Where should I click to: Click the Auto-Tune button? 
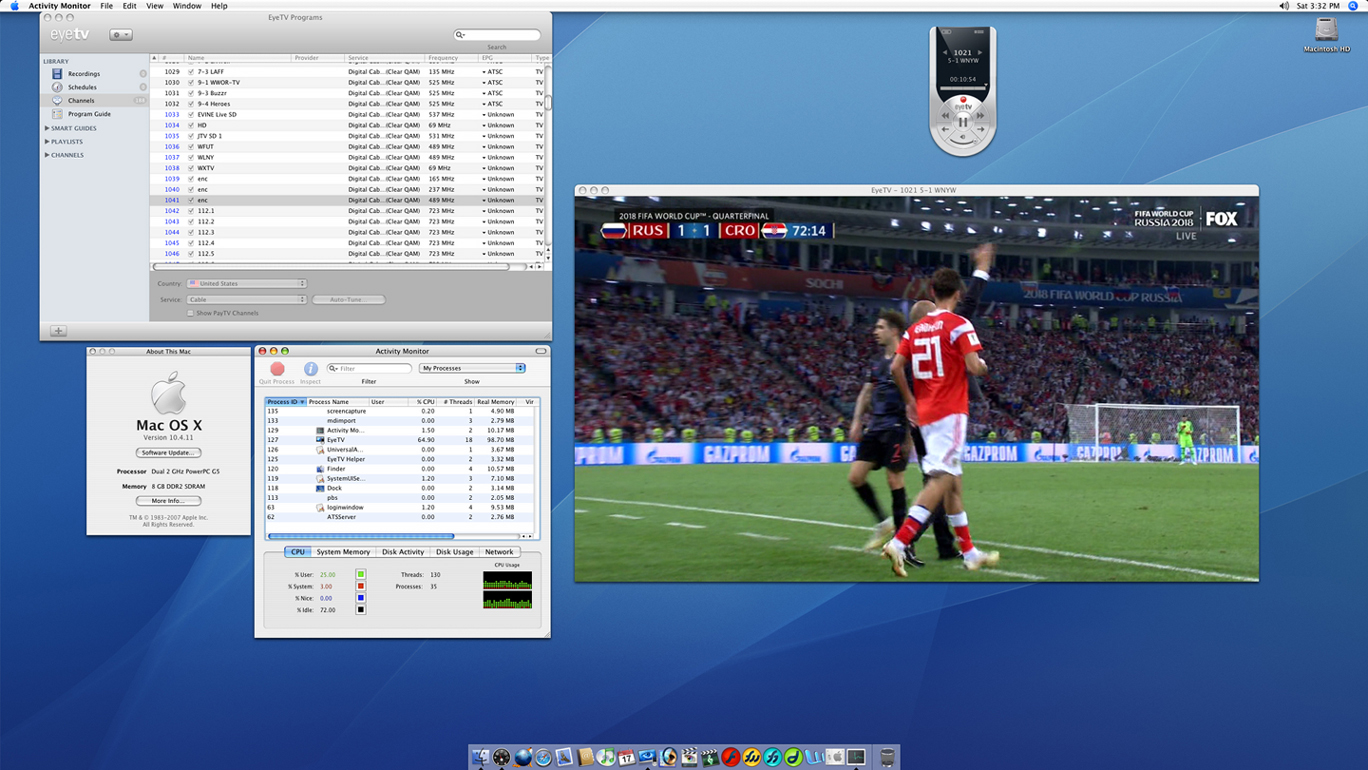click(x=349, y=300)
